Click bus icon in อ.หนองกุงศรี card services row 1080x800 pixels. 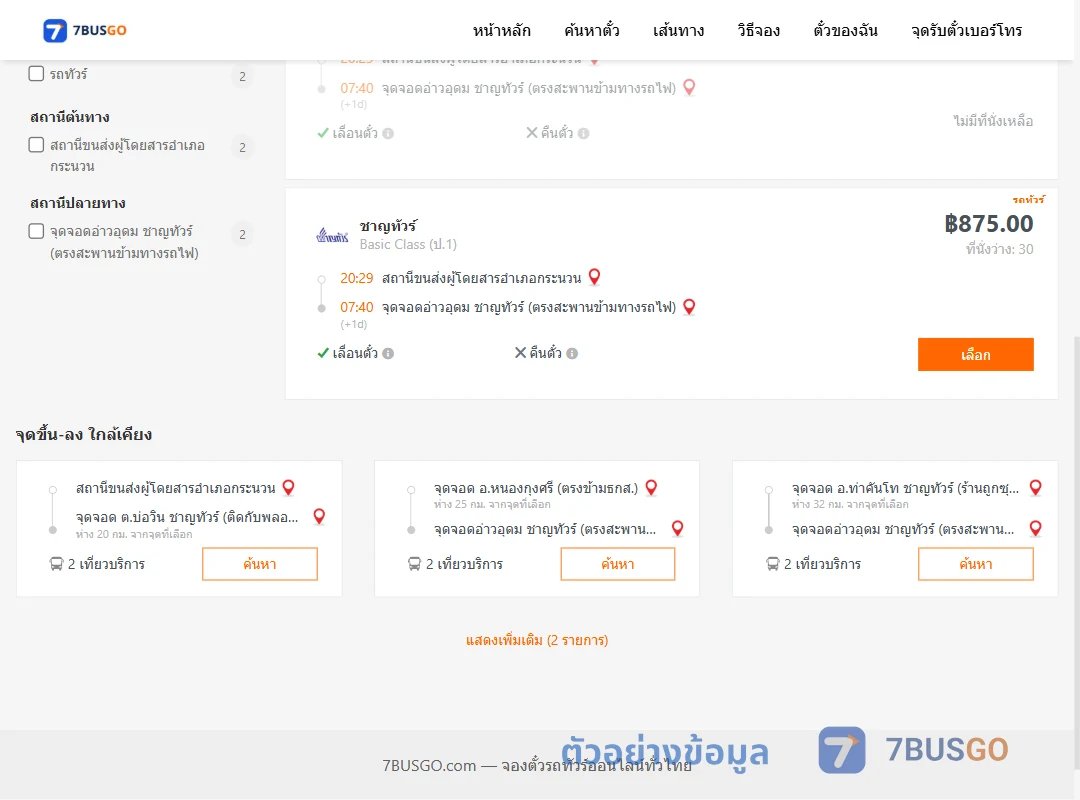[x=414, y=564]
